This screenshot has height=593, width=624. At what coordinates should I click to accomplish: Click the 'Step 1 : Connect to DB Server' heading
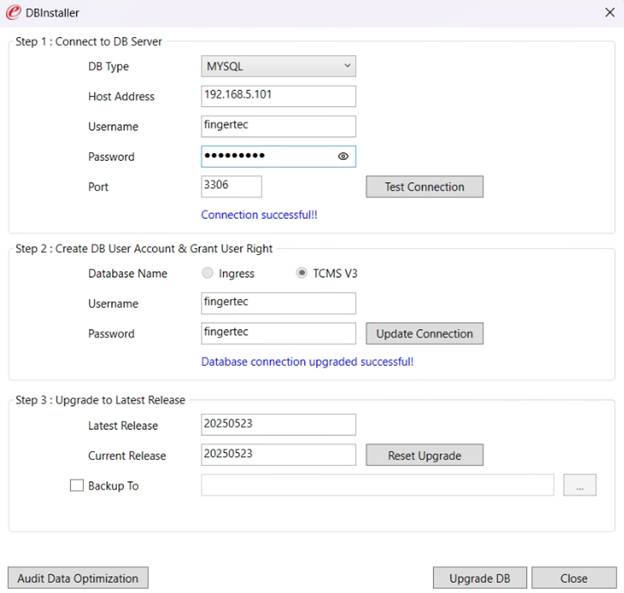(89, 41)
